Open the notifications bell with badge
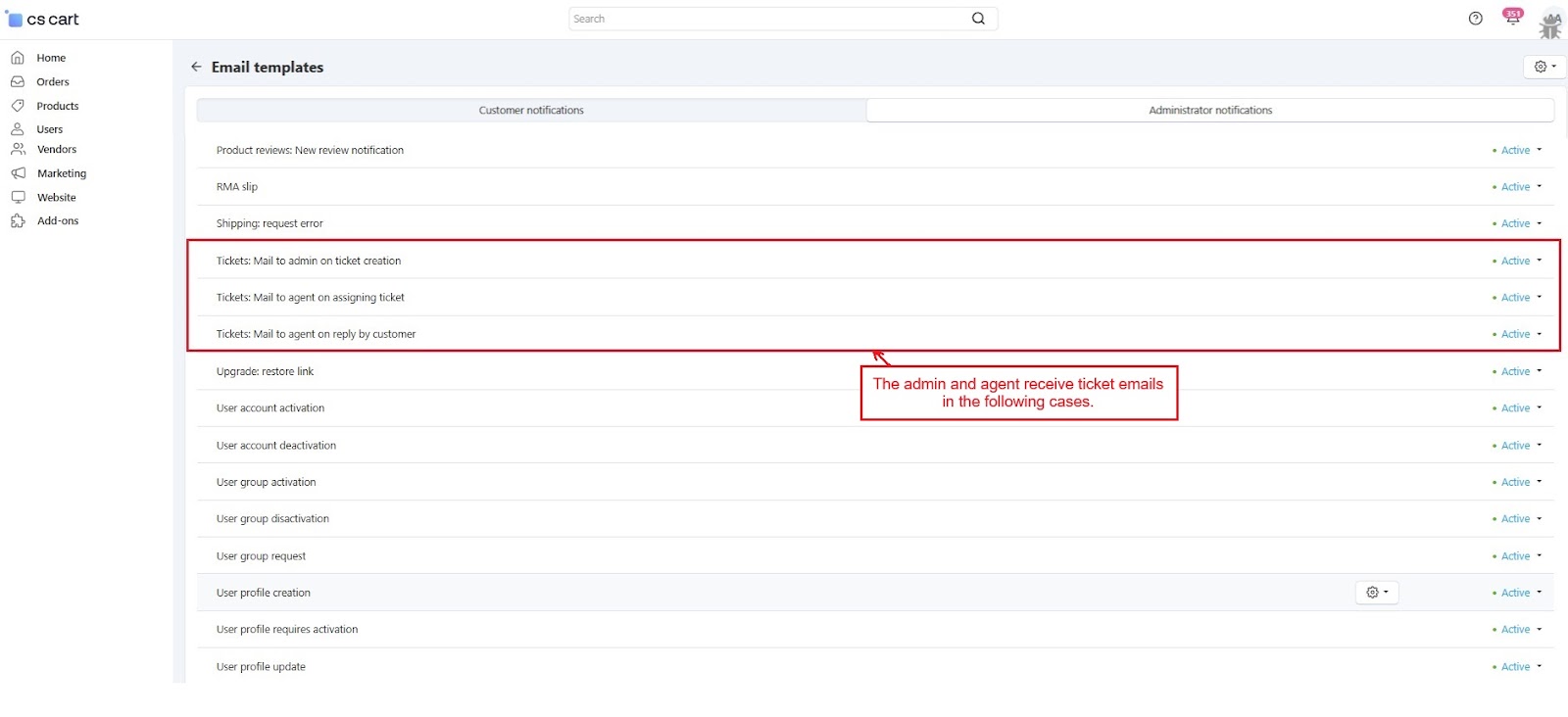This screenshot has height=717, width=1568. pos(1512,18)
